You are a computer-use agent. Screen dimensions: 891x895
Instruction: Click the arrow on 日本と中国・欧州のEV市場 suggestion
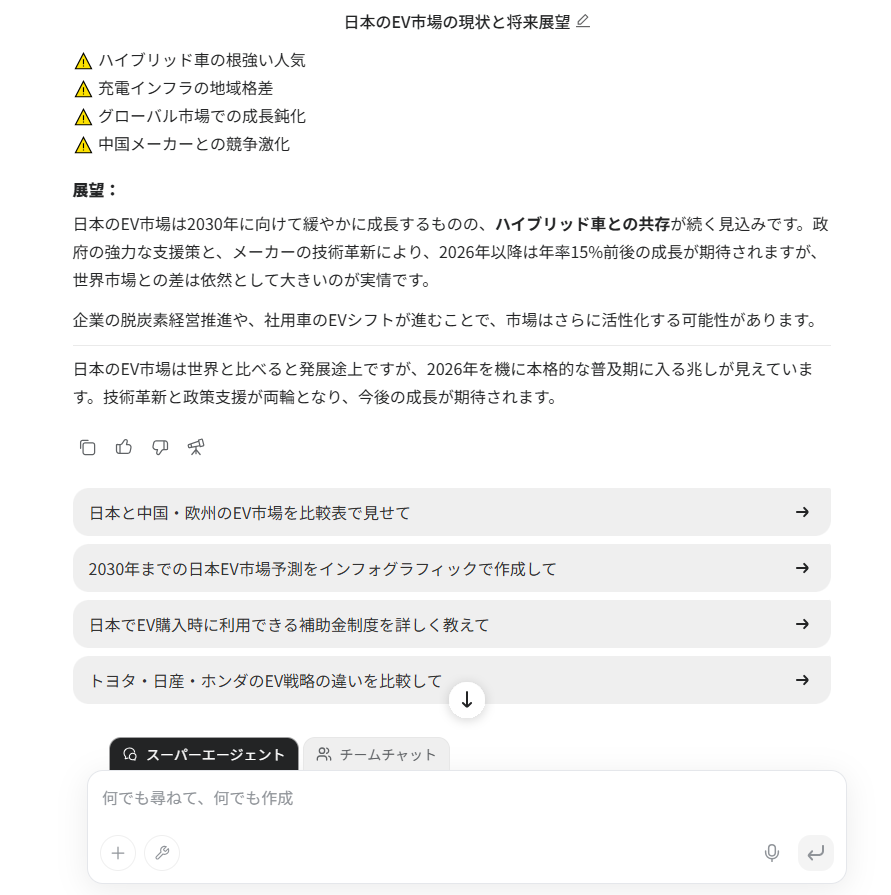[802, 512]
